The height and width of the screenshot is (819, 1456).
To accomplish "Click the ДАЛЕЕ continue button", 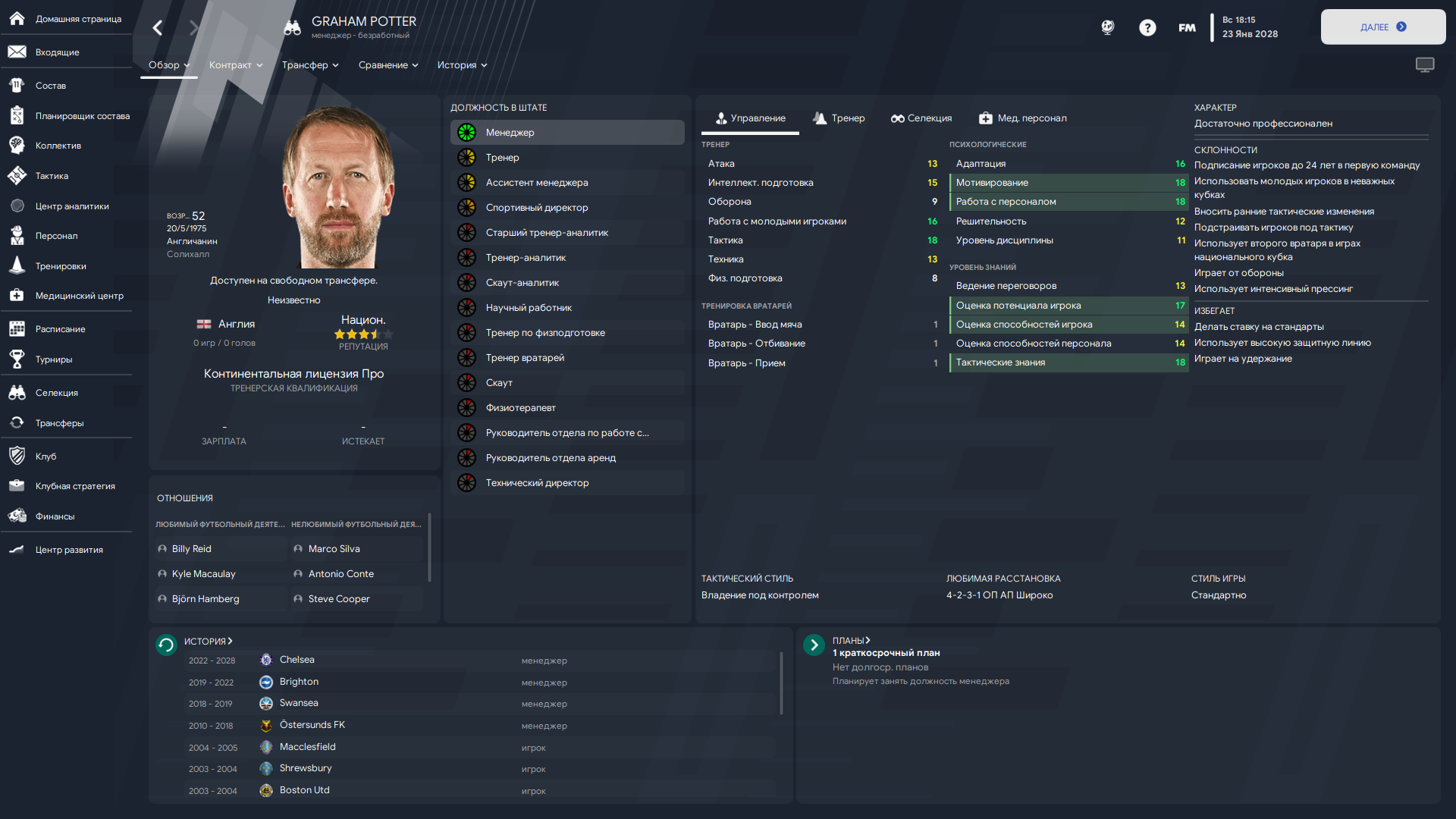I will [x=1383, y=27].
